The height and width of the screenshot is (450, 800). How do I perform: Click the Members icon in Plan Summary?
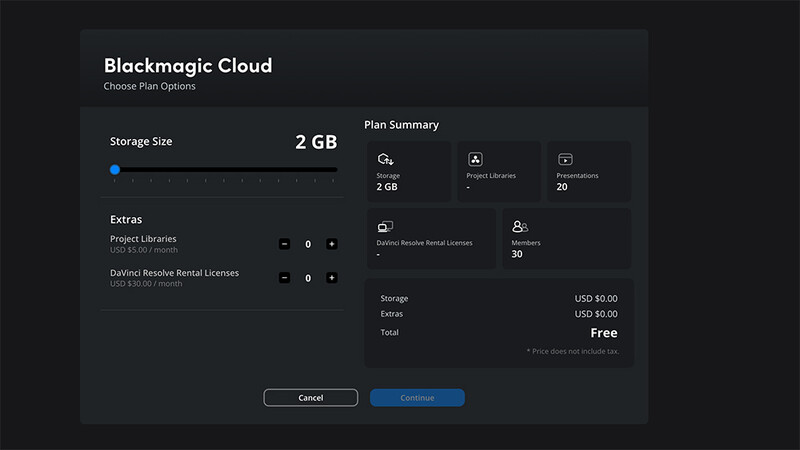(x=520, y=226)
